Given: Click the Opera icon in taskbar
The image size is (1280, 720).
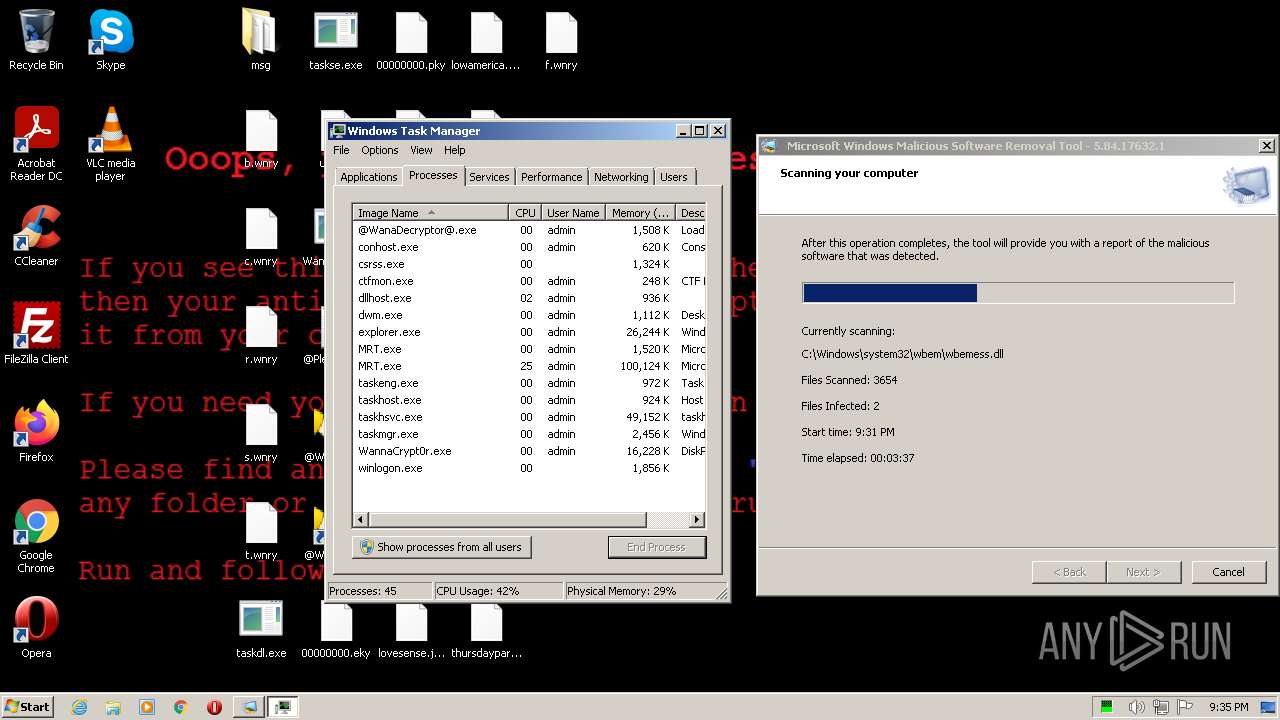Looking at the screenshot, I should tap(214, 707).
